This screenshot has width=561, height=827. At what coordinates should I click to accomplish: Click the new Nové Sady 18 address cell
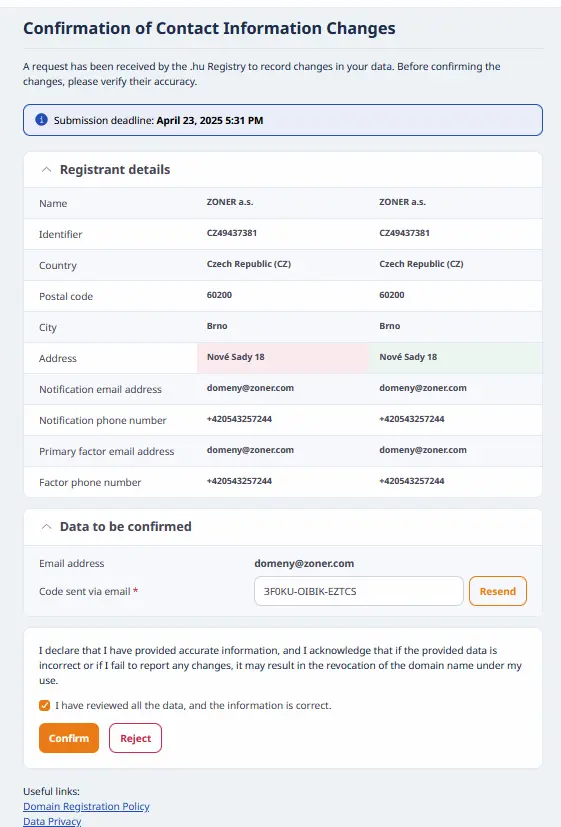coord(456,358)
